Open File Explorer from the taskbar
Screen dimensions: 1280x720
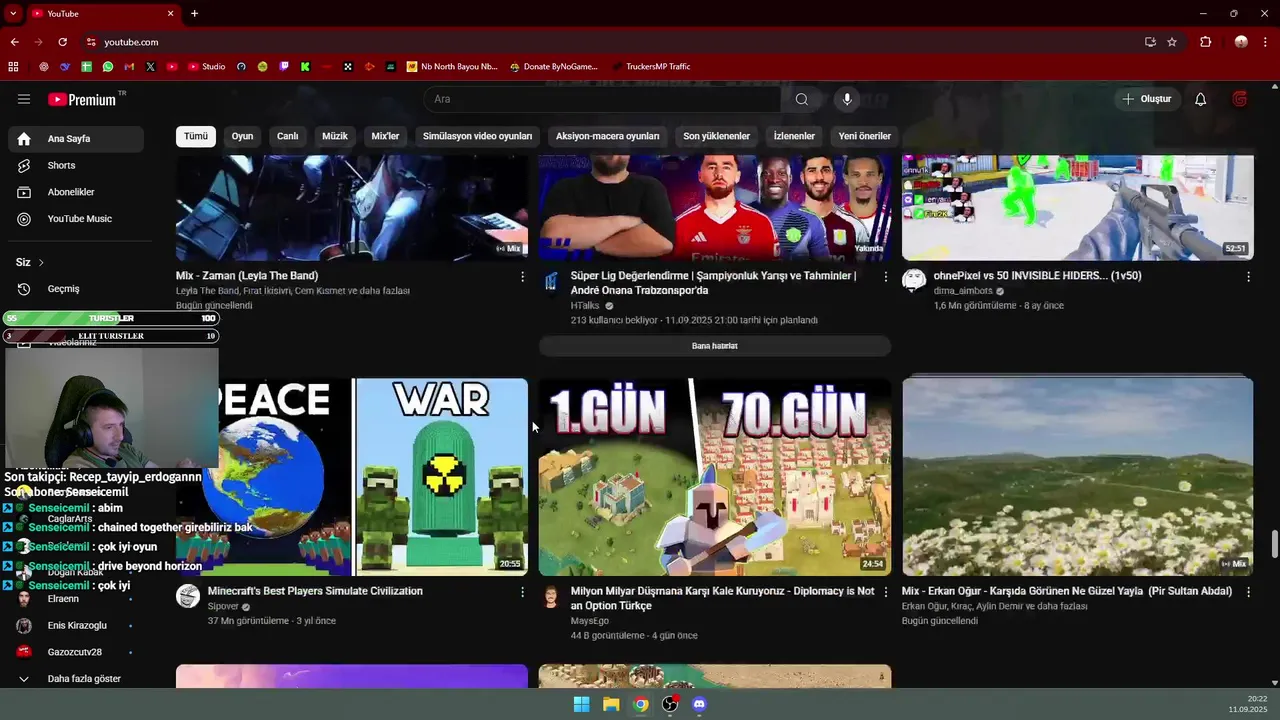(x=611, y=704)
